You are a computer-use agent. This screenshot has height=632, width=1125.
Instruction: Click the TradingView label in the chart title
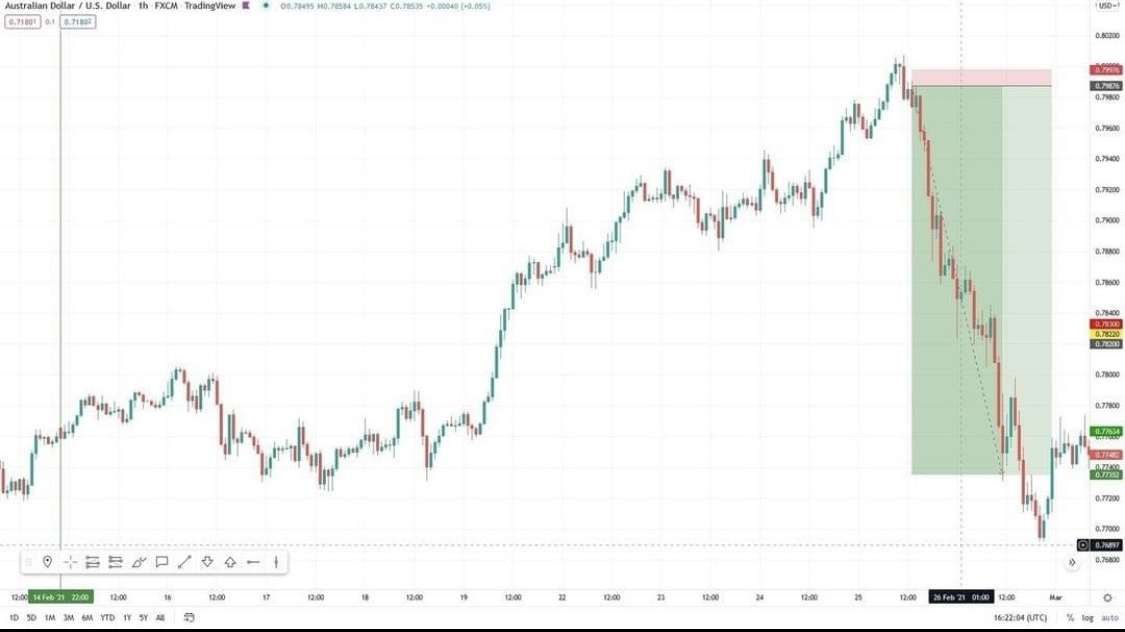point(210,6)
